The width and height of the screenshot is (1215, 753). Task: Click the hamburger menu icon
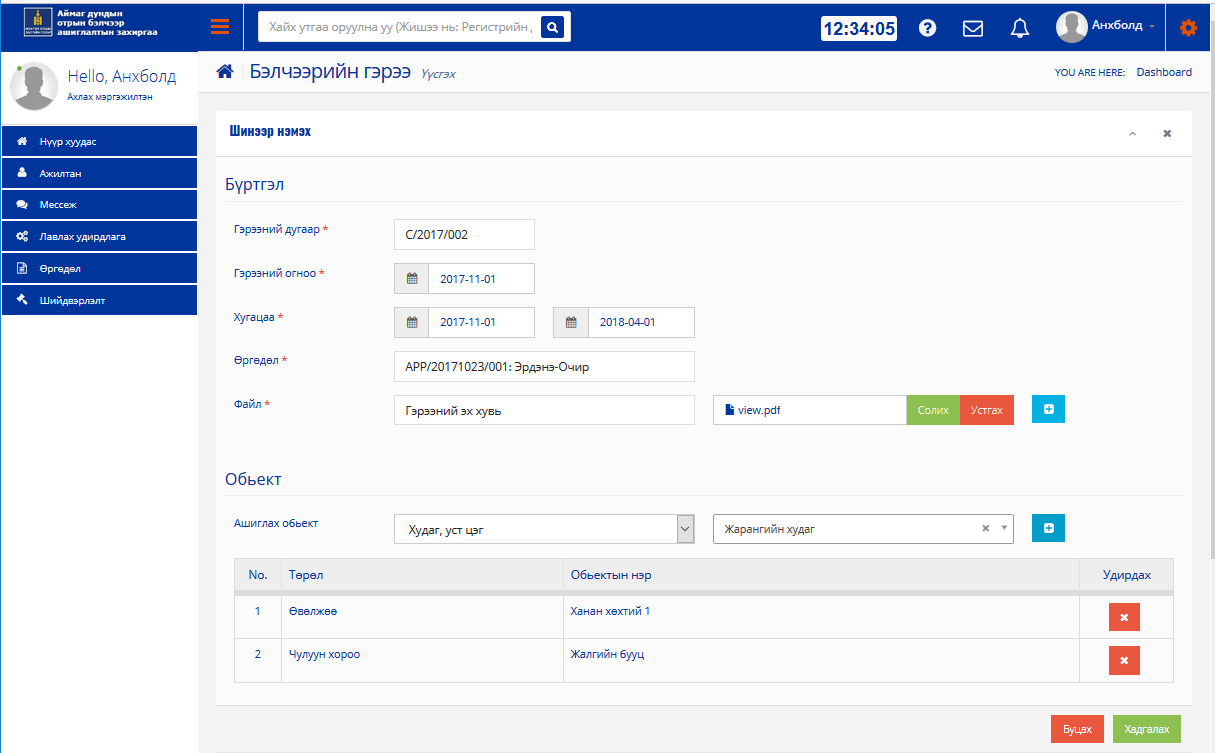pos(220,27)
